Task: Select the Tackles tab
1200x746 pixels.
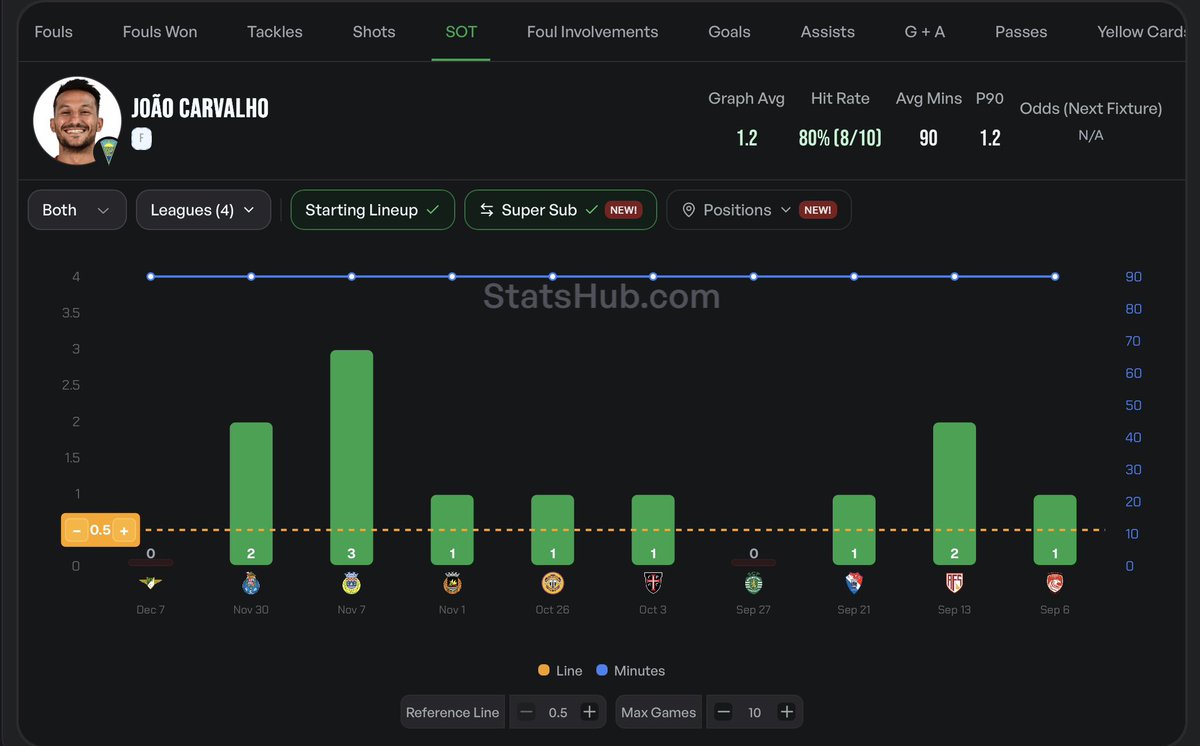Action: (x=275, y=32)
